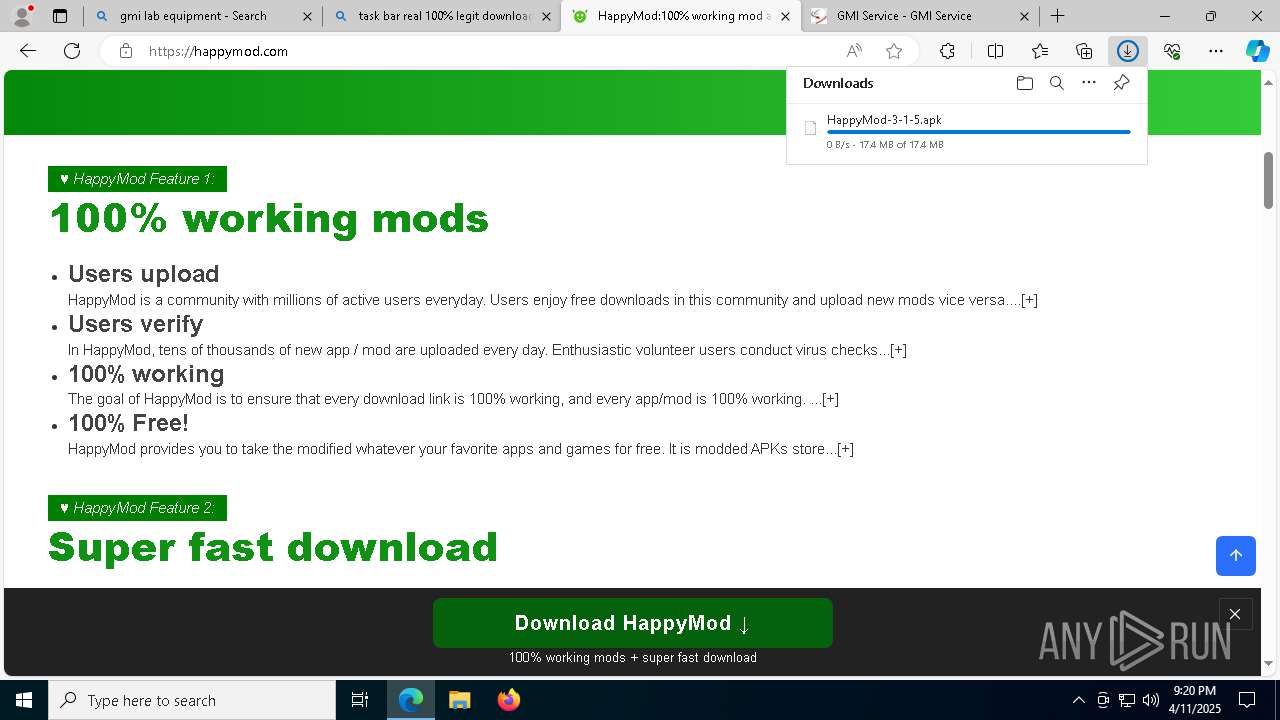This screenshot has height=720, width=1280.
Task: Close the HappyMod tab
Action: coord(786,16)
